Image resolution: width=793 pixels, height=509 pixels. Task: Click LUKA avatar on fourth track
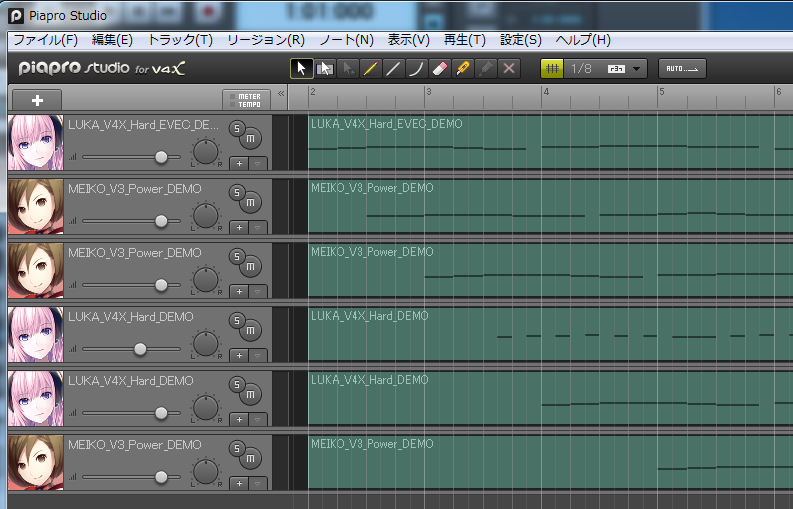tap(35, 334)
